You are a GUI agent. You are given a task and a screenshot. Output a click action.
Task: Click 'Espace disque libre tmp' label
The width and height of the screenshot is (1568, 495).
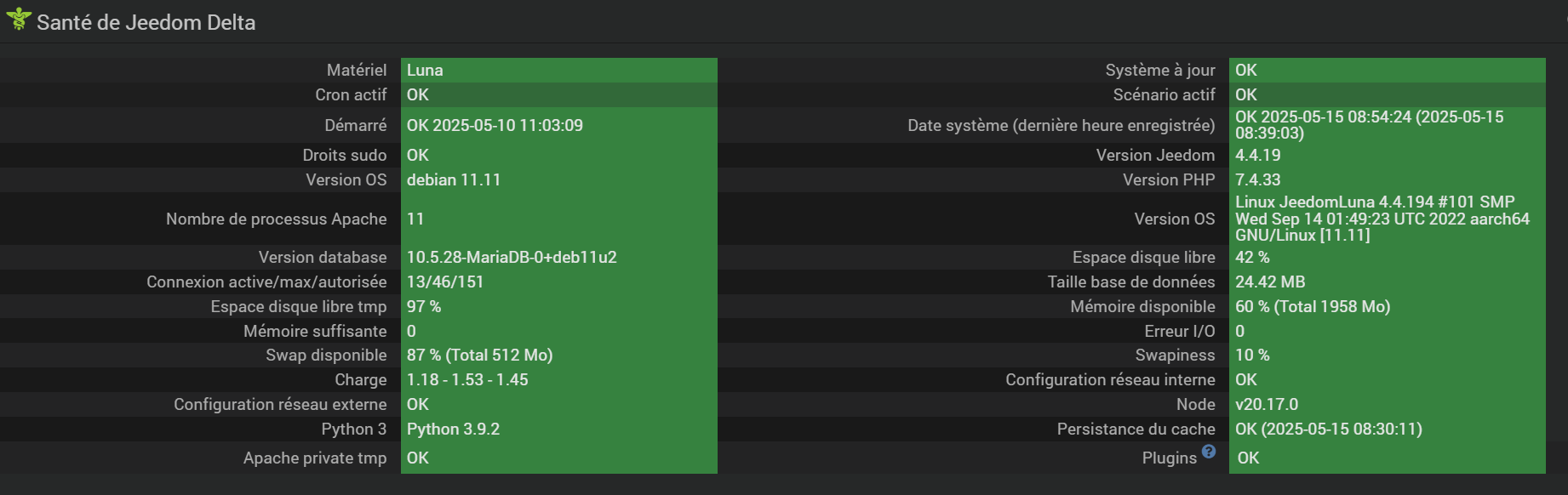[x=299, y=306]
